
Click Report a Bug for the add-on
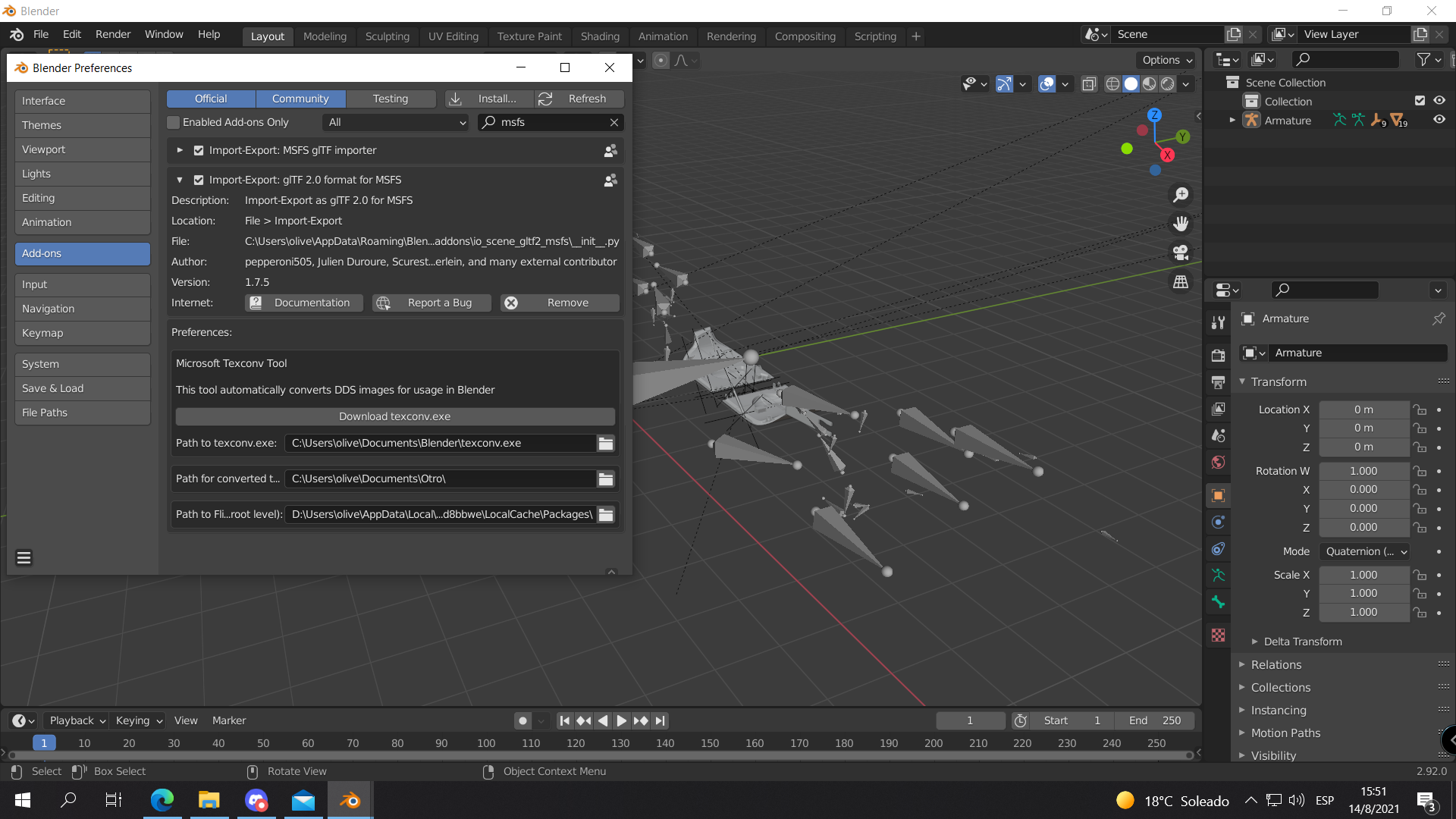(431, 303)
